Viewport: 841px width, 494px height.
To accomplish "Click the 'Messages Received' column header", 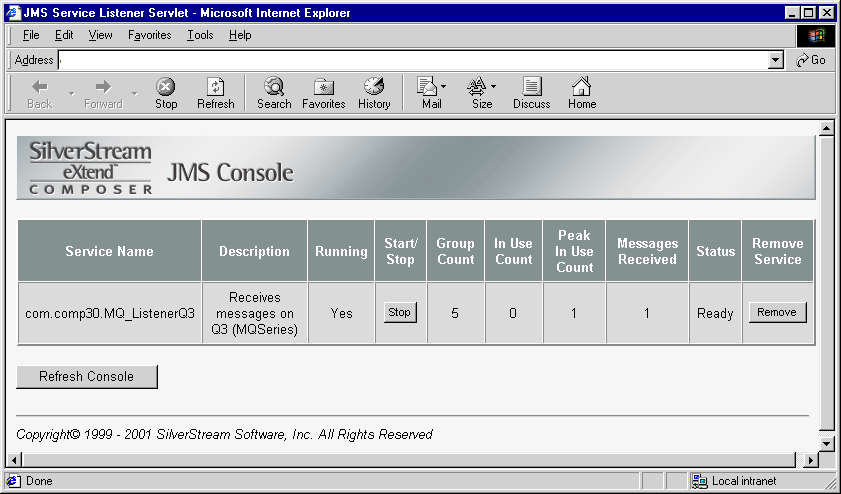I will click(647, 251).
